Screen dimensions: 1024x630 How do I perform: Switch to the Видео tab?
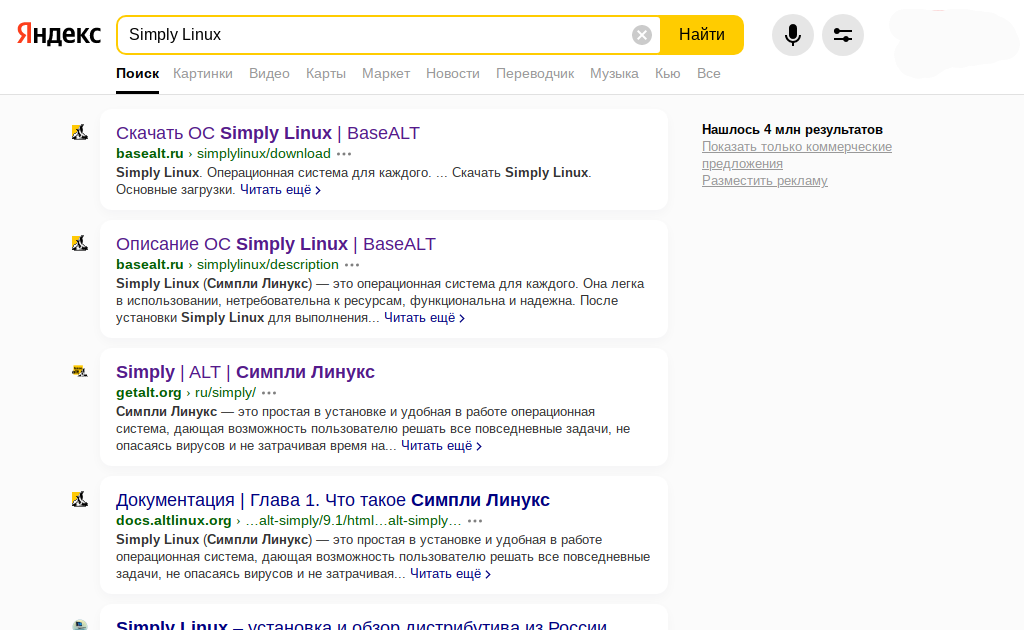269,74
